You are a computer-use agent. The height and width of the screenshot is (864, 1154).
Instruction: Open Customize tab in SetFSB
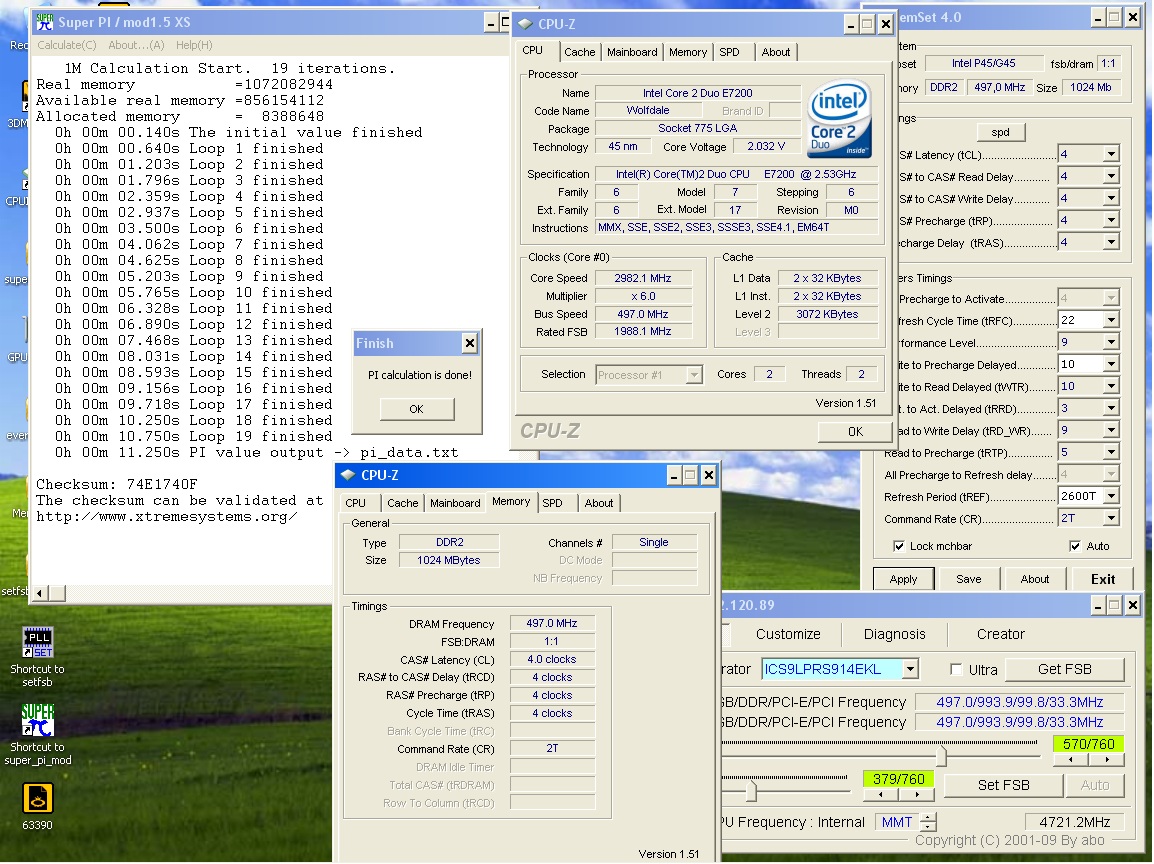click(x=787, y=634)
